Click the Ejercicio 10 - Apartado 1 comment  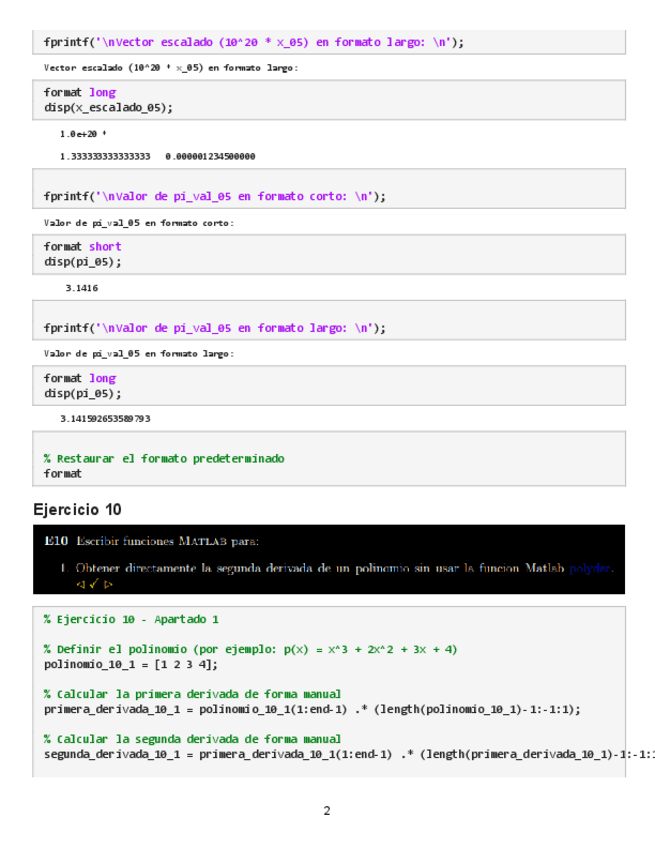point(131,619)
